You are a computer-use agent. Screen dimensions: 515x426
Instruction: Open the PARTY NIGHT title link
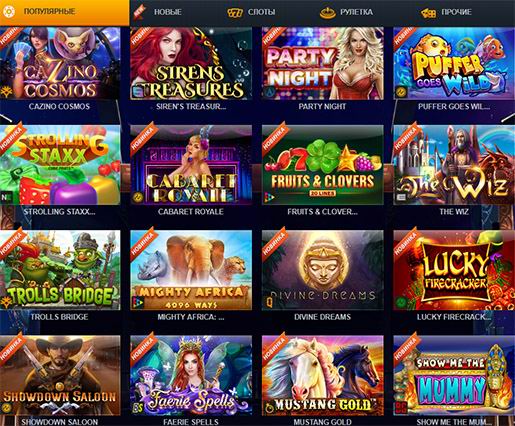322,107
